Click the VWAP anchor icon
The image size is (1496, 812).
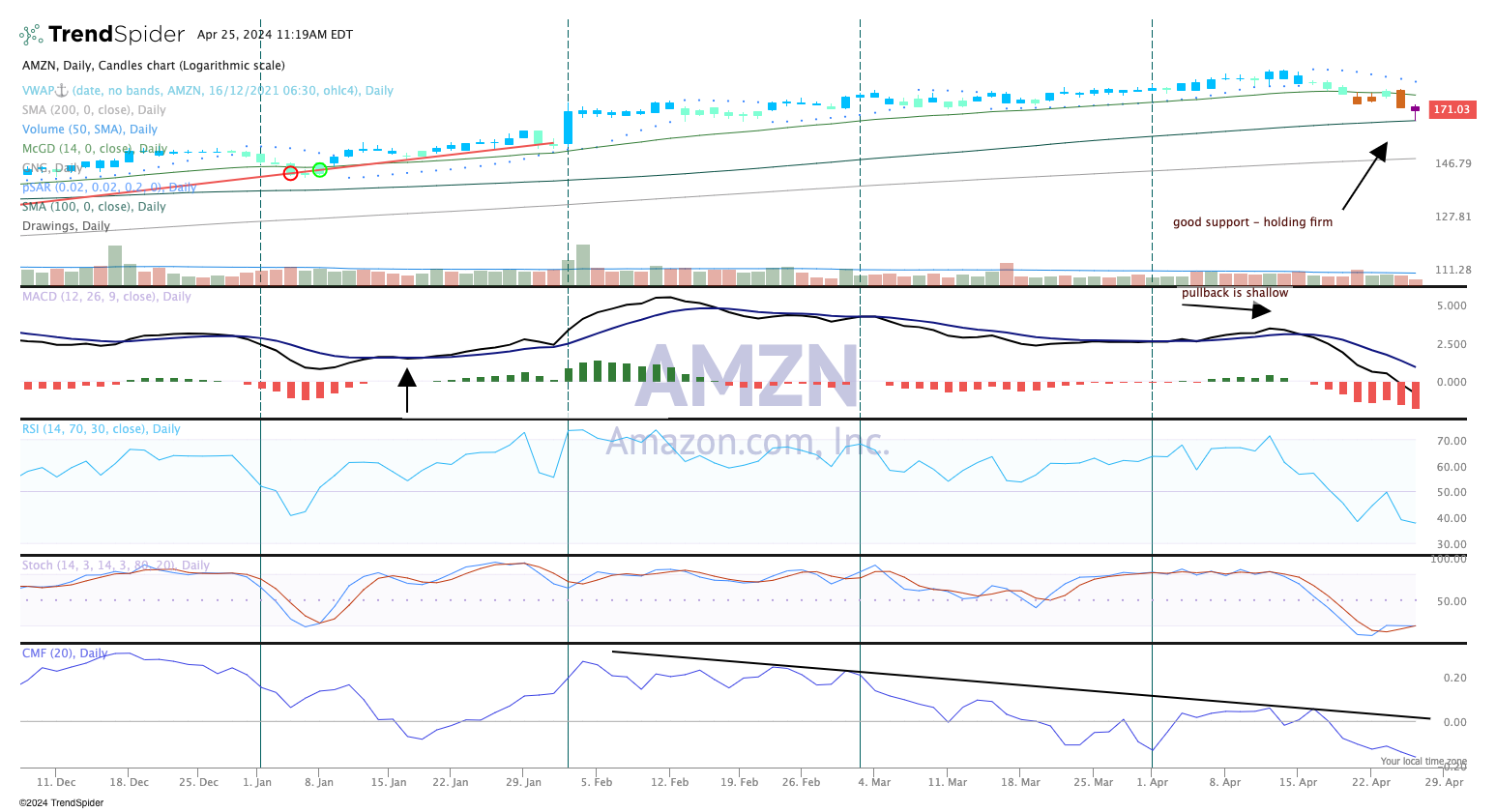tap(60, 89)
